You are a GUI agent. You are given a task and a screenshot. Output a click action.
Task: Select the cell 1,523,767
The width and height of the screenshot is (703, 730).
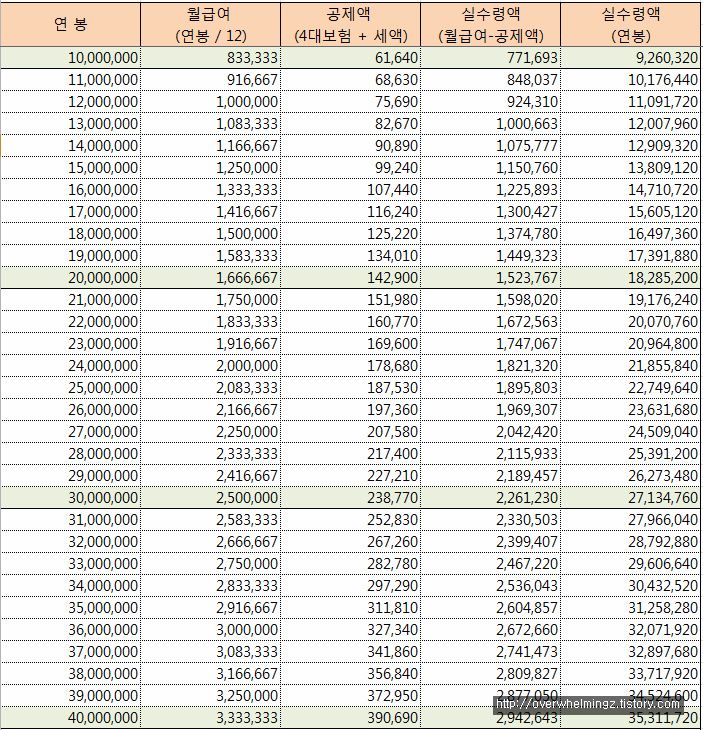coord(491,277)
